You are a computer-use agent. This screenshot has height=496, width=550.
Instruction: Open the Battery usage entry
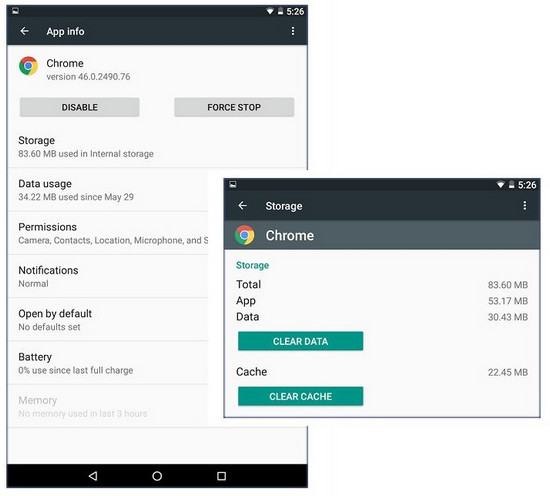click(x=108, y=363)
